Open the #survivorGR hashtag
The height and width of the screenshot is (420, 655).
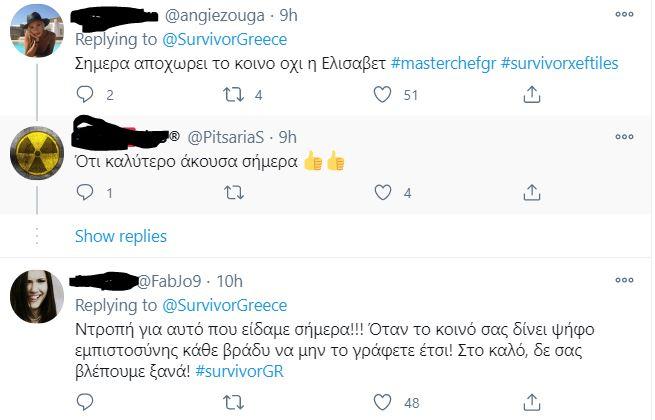click(x=239, y=371)
